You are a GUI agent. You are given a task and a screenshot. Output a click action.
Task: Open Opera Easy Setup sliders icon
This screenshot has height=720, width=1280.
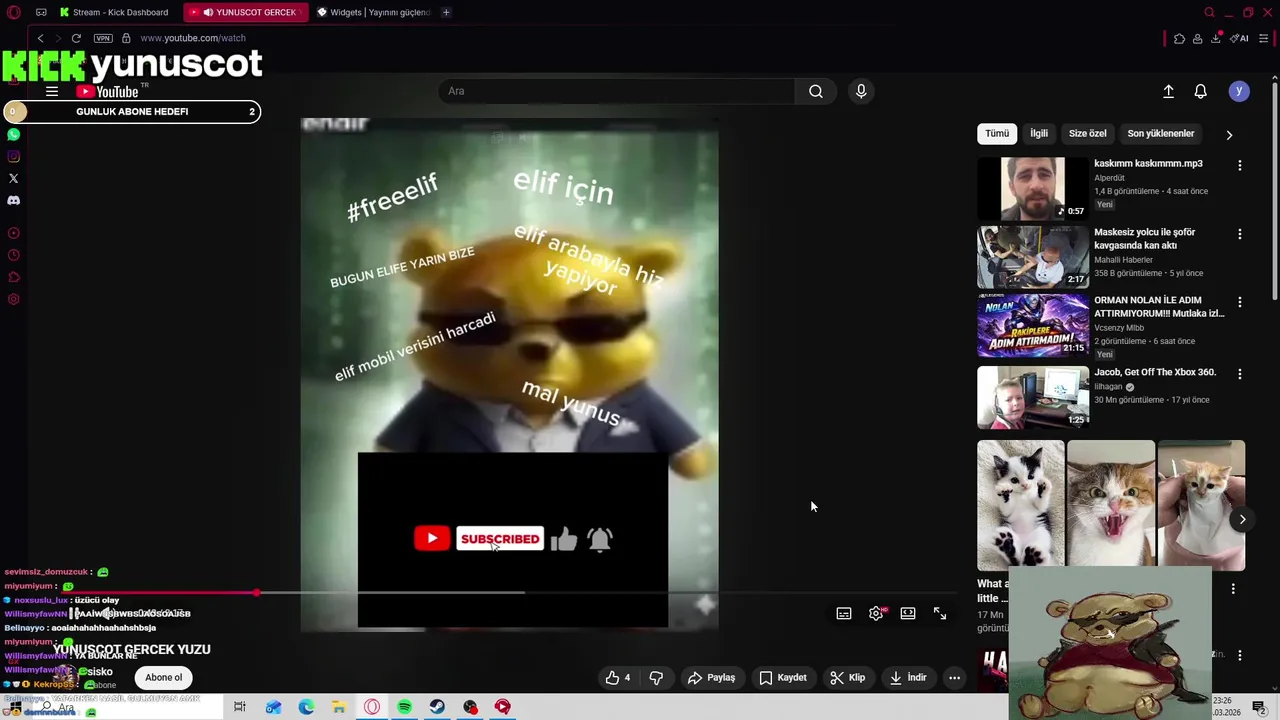(x=1264, y=38)
